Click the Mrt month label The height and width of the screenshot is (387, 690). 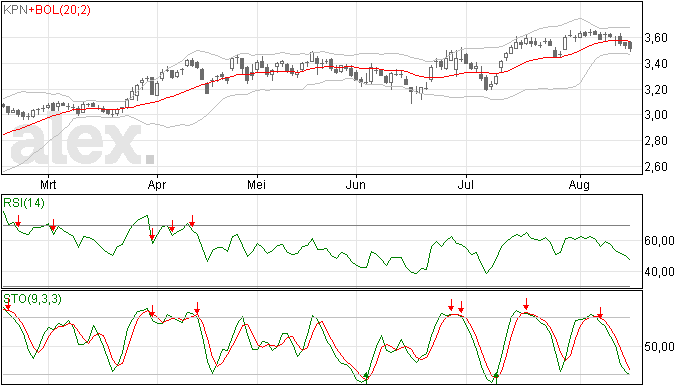[48, 185]
